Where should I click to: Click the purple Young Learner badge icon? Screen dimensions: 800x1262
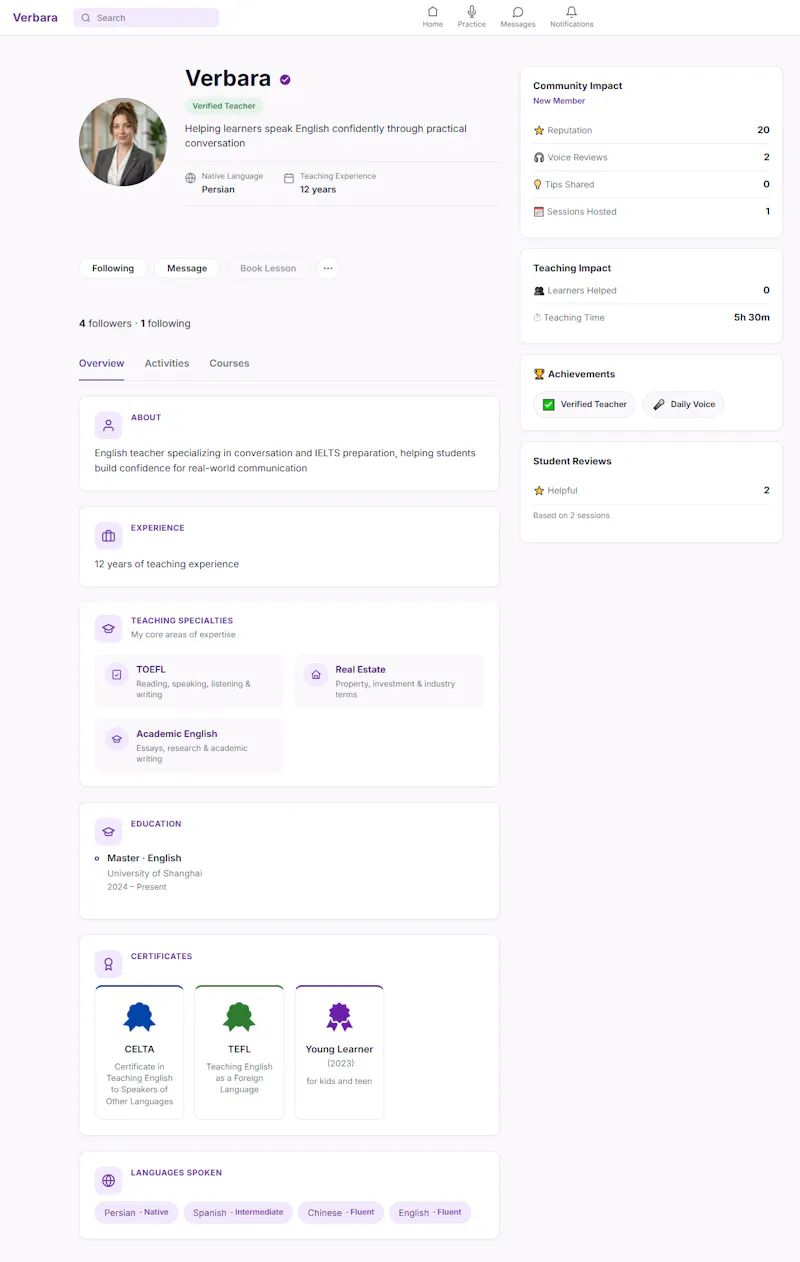(340, 1017)
